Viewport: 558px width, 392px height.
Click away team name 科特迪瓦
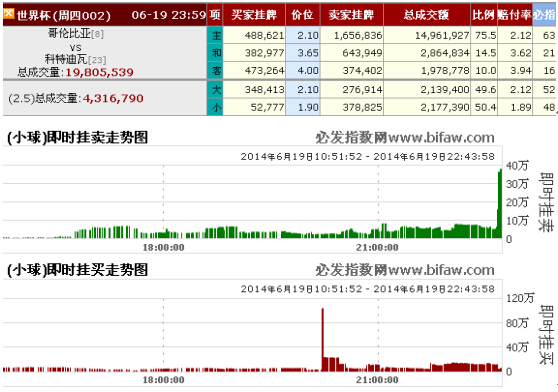click(x=66, y=59)
